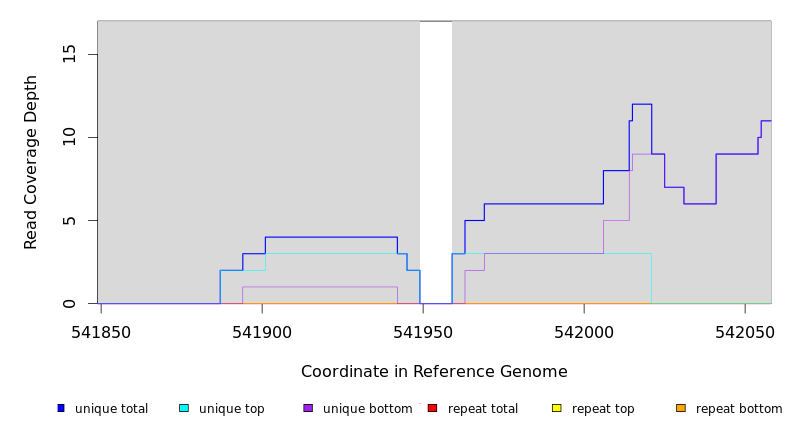This screenshot has height=432, width=792.
Task: Click the orange repeat bottom legend swatch
Action: point(681,408)
